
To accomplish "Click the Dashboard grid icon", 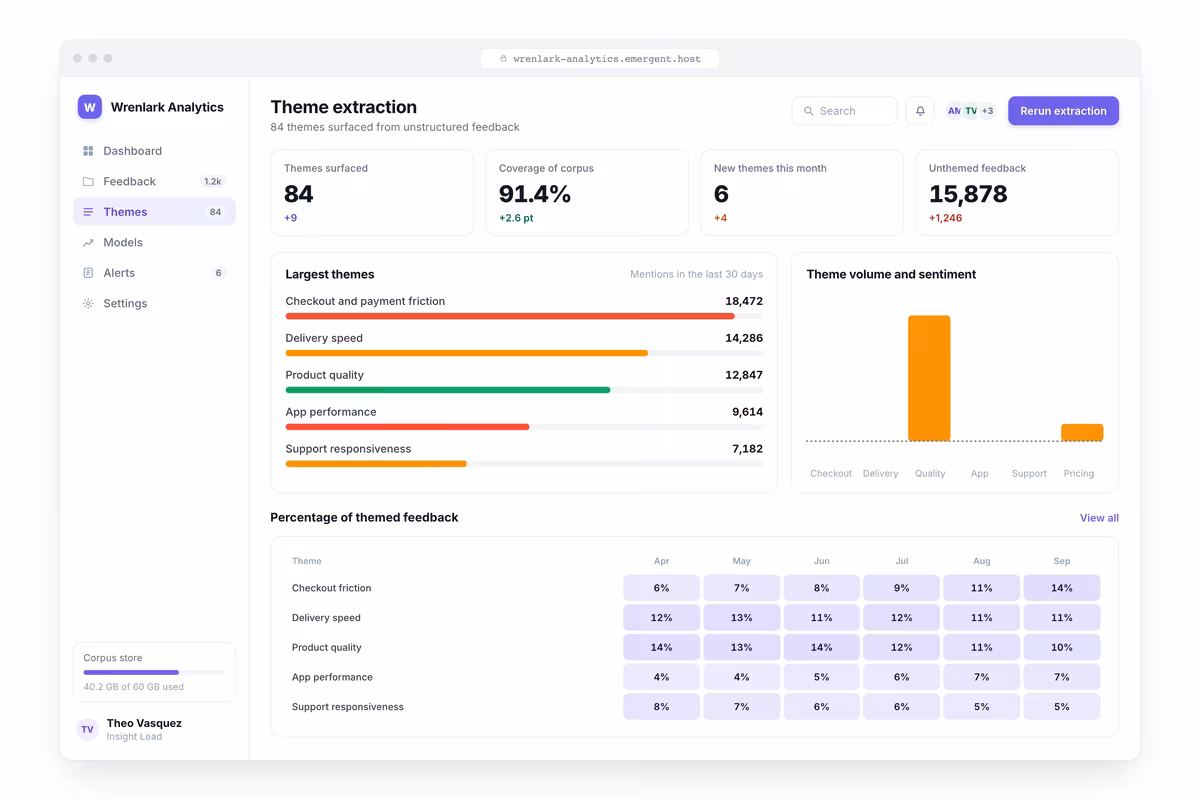I will 88,151.
